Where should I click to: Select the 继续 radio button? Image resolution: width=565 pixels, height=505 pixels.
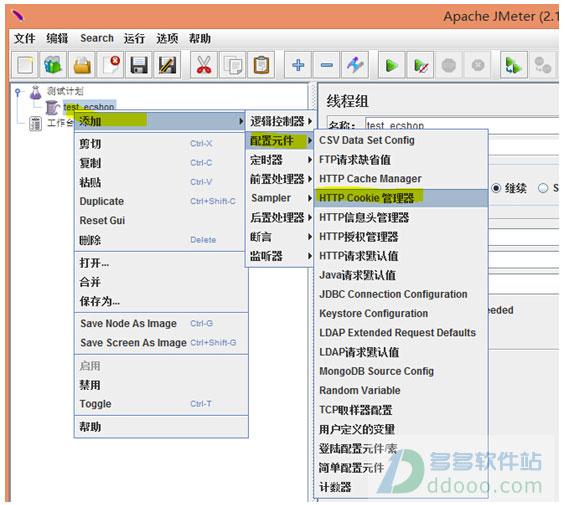point(496,188)
